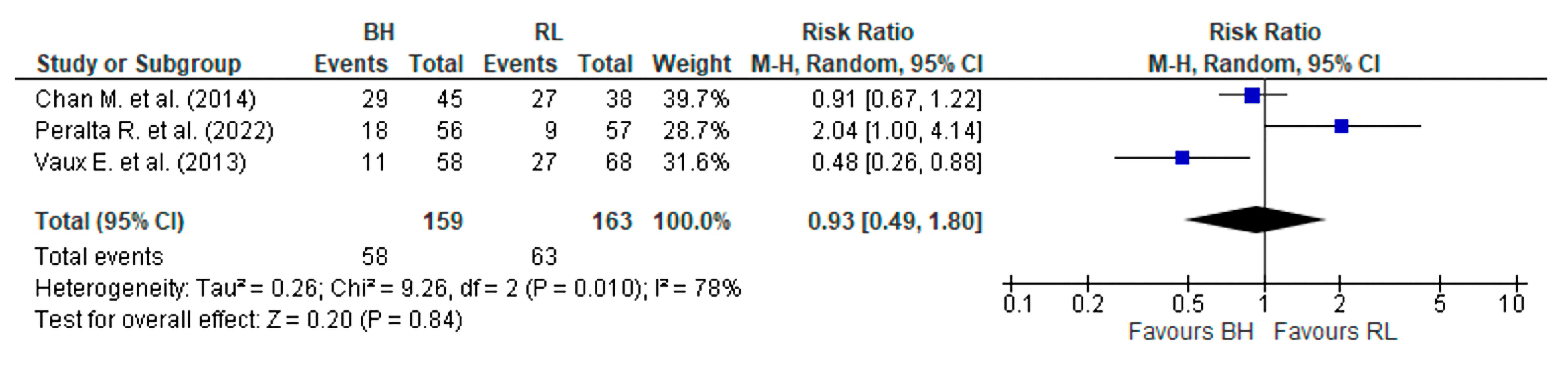Image resolution: width=1568 pixels, height=366 pixels.
Task: Click the Weight column header
Action: click(691, 64)
